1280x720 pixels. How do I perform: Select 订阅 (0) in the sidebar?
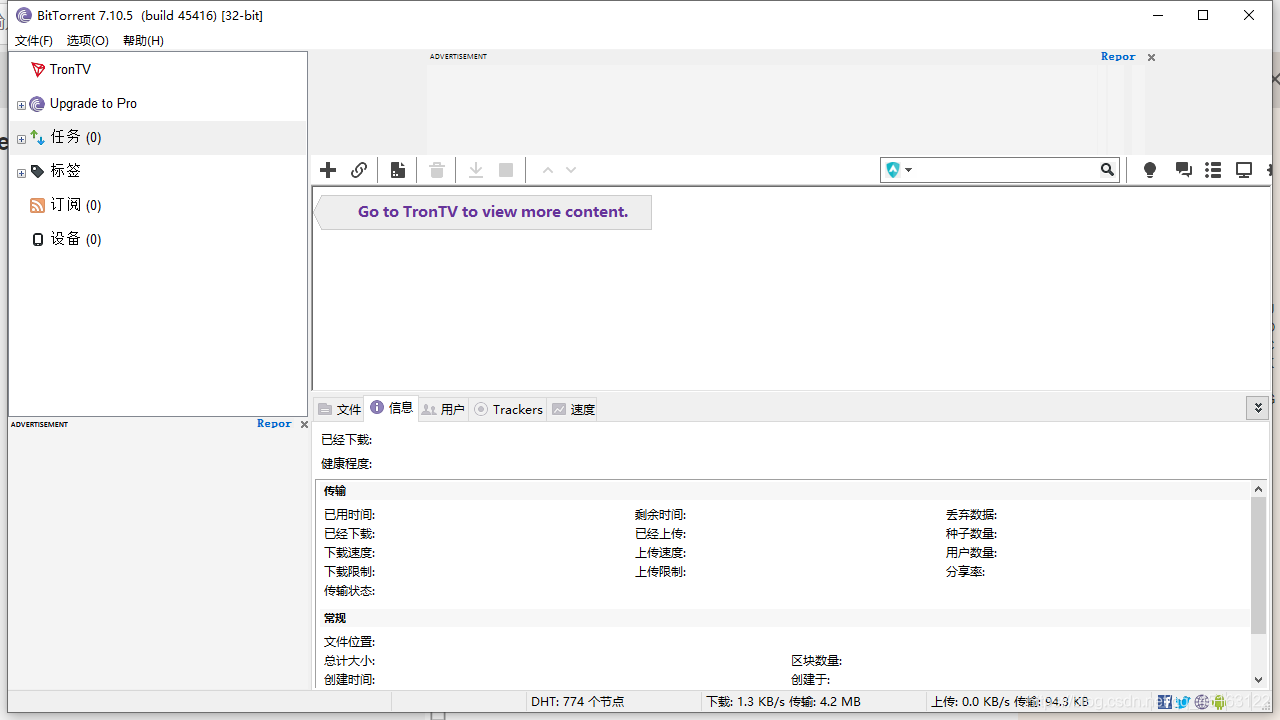158,205
